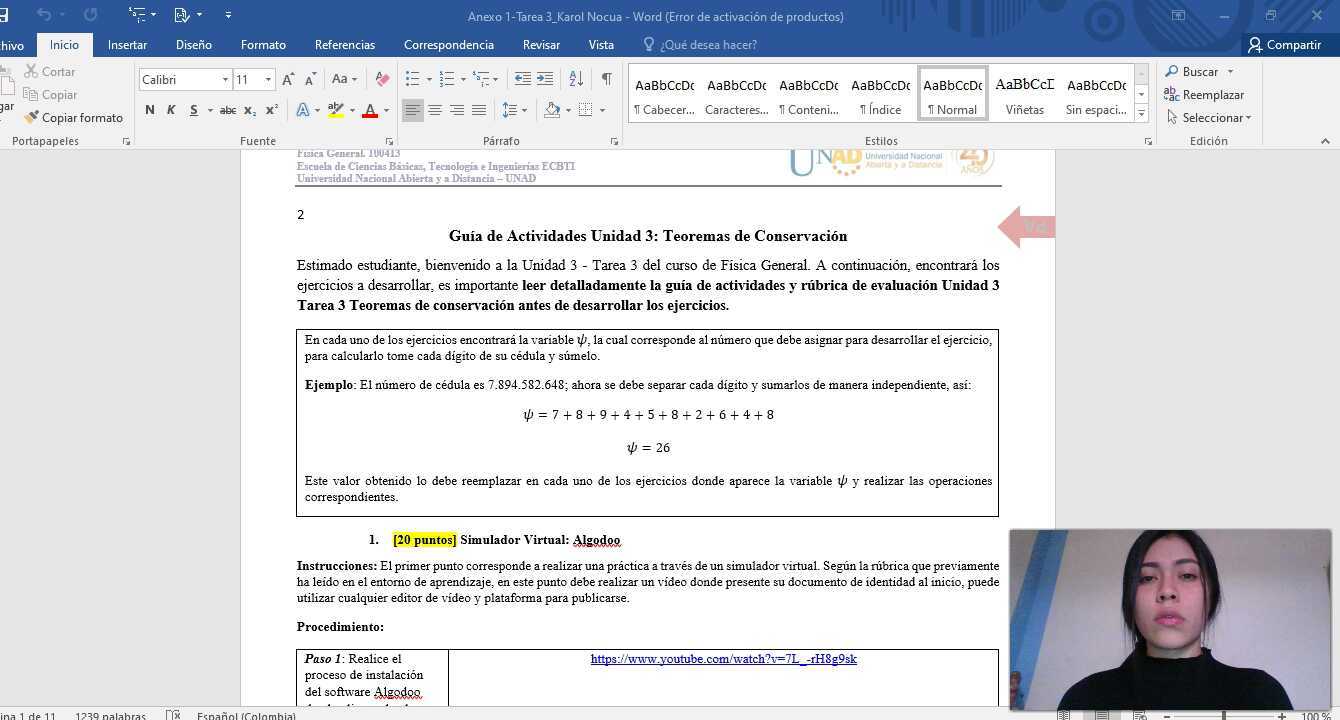Screen dimensions: 1340x720
Task: Activate the Copiar formato painter
Action: click(x=74, y=117)
